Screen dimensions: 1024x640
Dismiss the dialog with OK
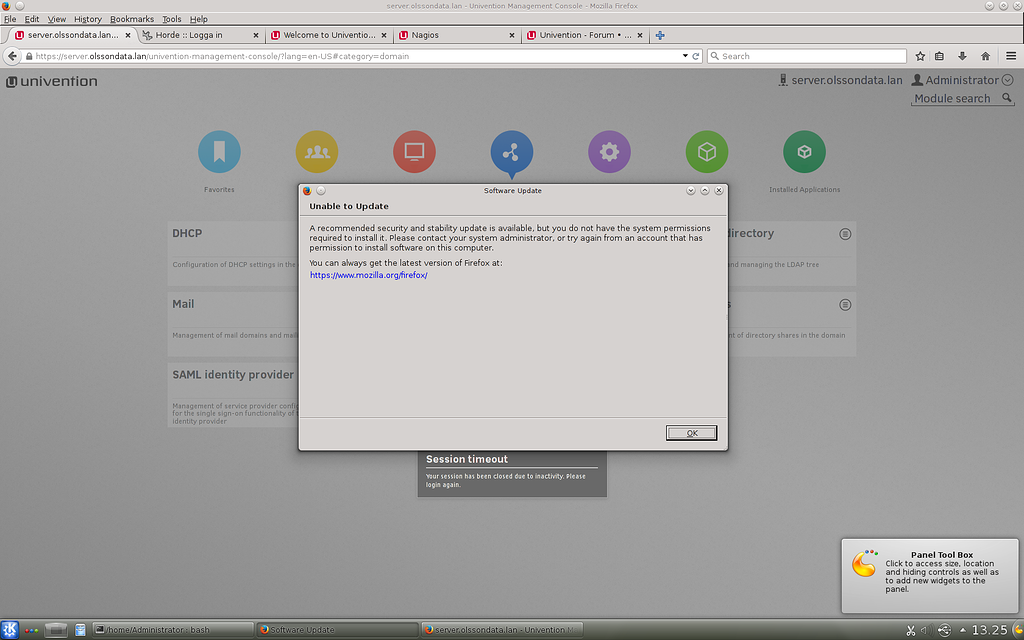coord(691,432)
